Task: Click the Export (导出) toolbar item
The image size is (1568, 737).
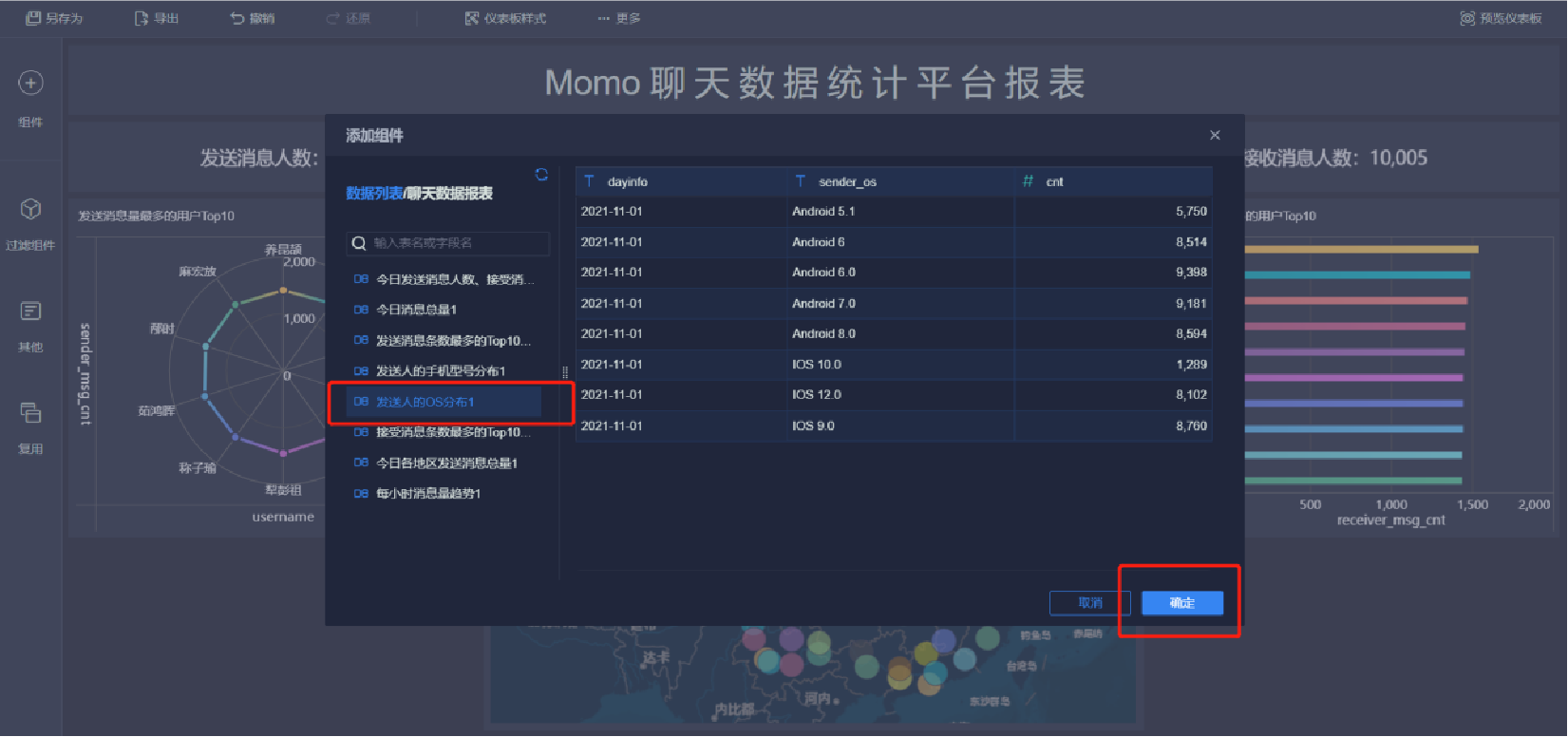Action: tap(157, 18)
